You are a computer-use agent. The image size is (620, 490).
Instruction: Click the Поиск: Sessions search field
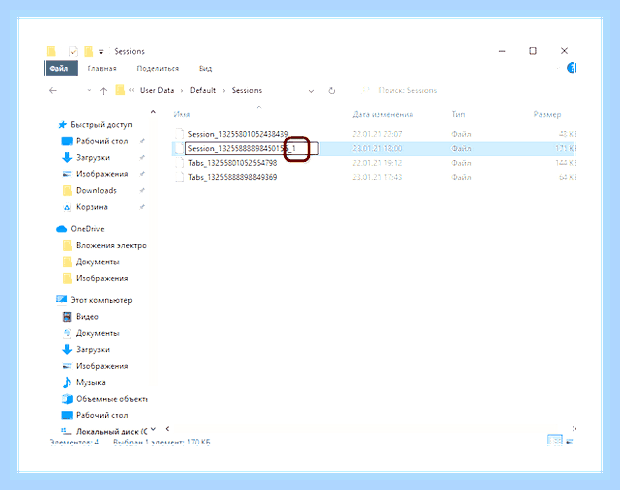point(407,90)
